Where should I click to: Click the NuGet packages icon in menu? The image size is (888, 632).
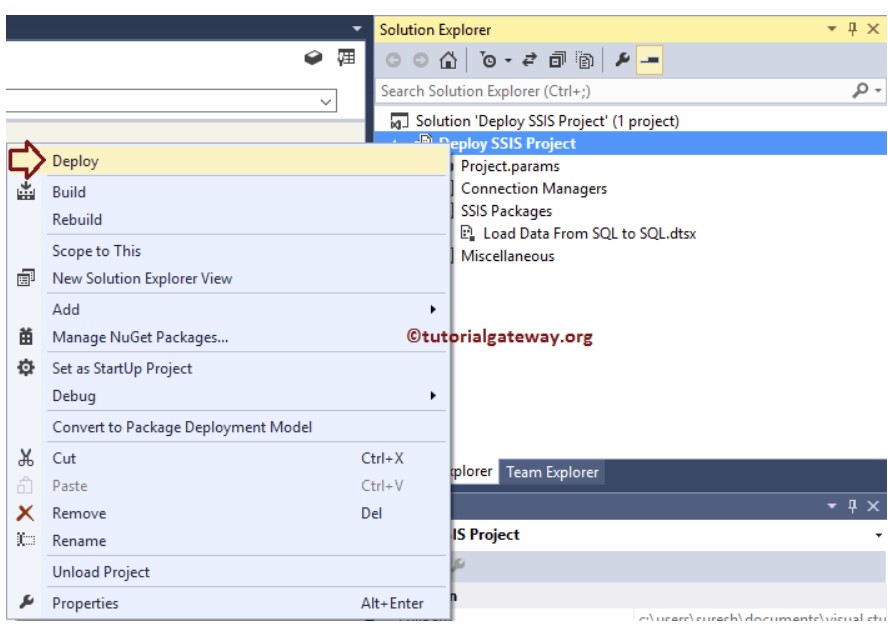[x=25, y=336]
